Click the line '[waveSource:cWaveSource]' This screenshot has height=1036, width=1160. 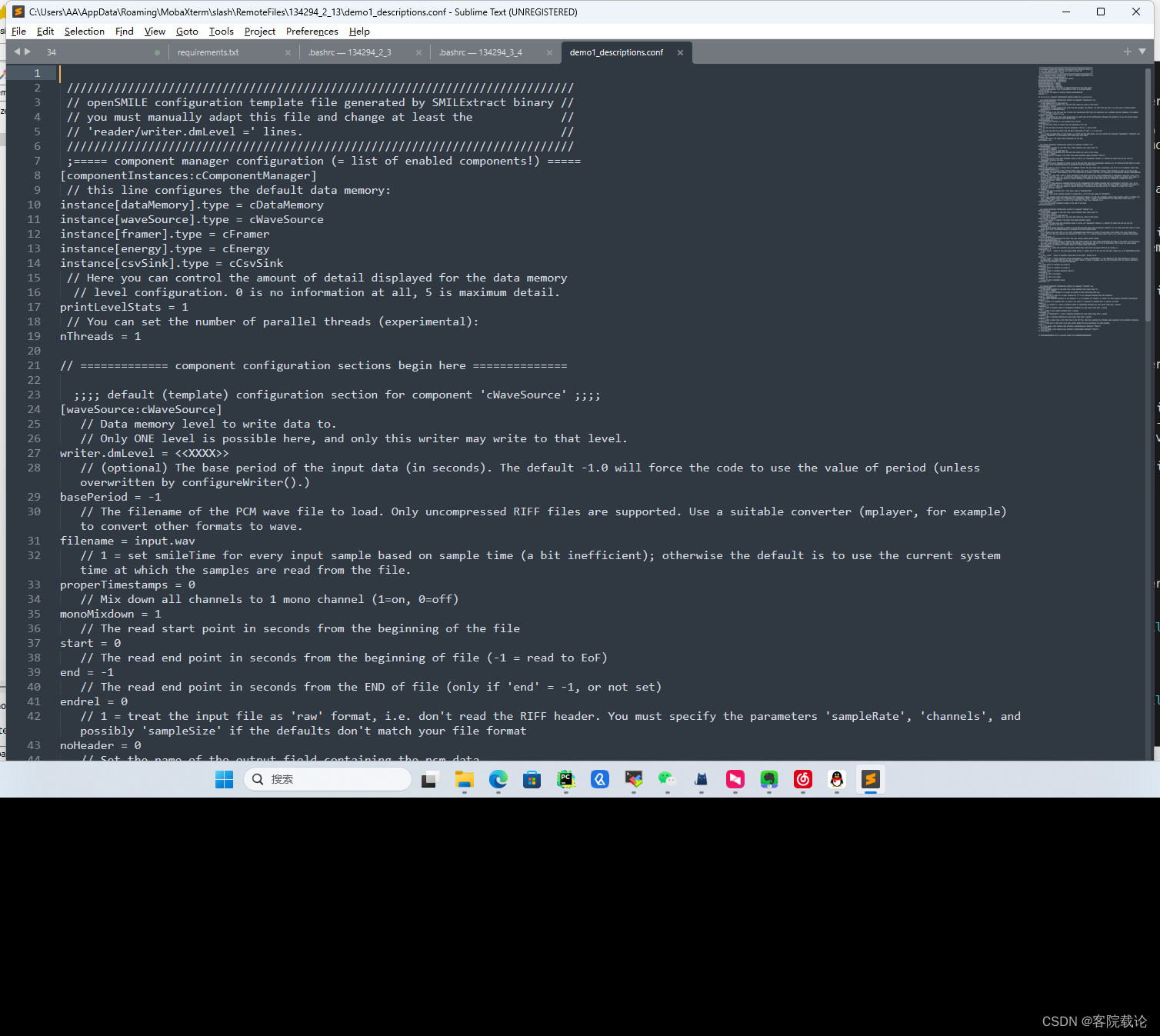click(141, 409)
